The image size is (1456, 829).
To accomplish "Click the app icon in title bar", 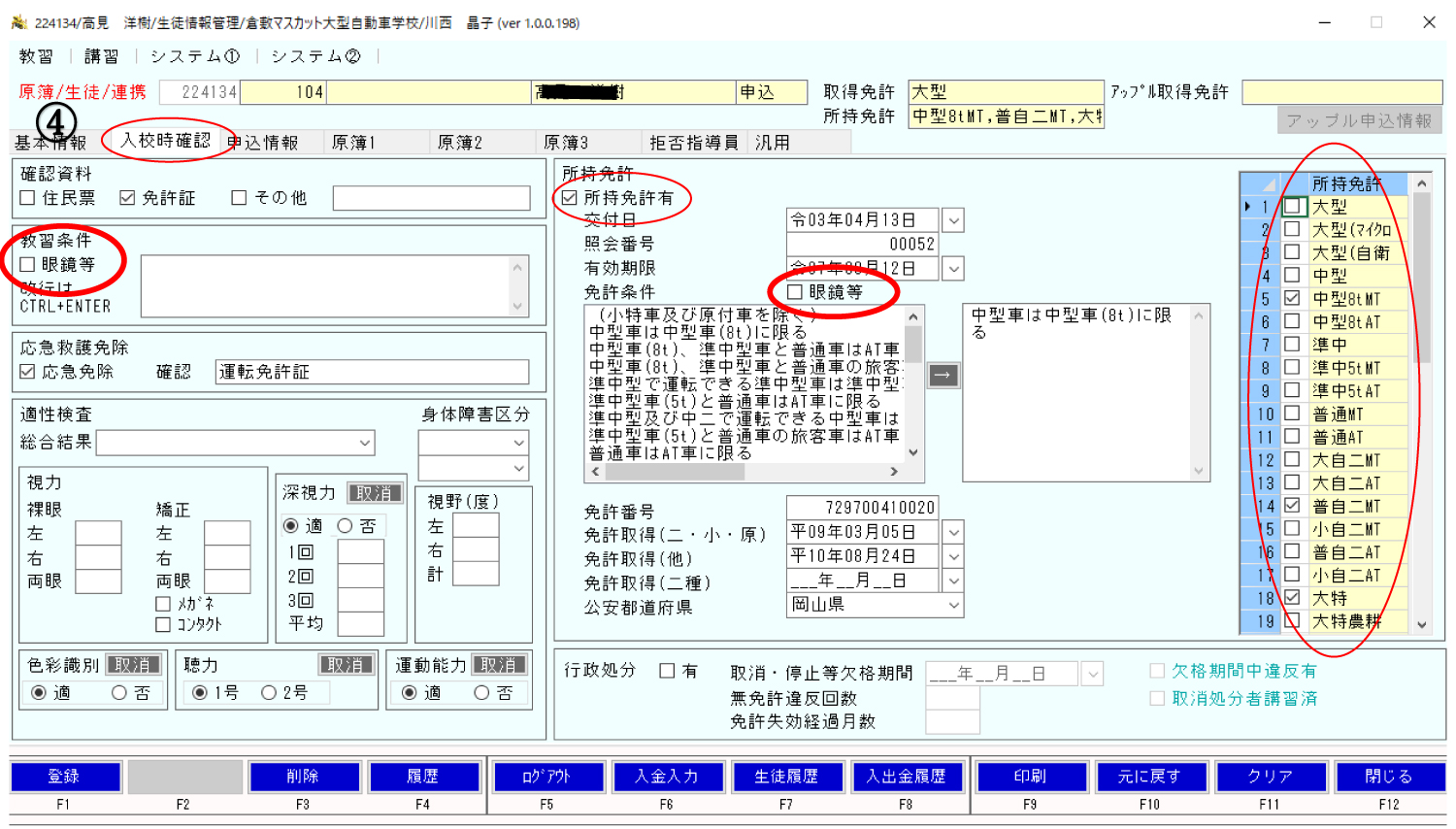I will pos(18,22).
